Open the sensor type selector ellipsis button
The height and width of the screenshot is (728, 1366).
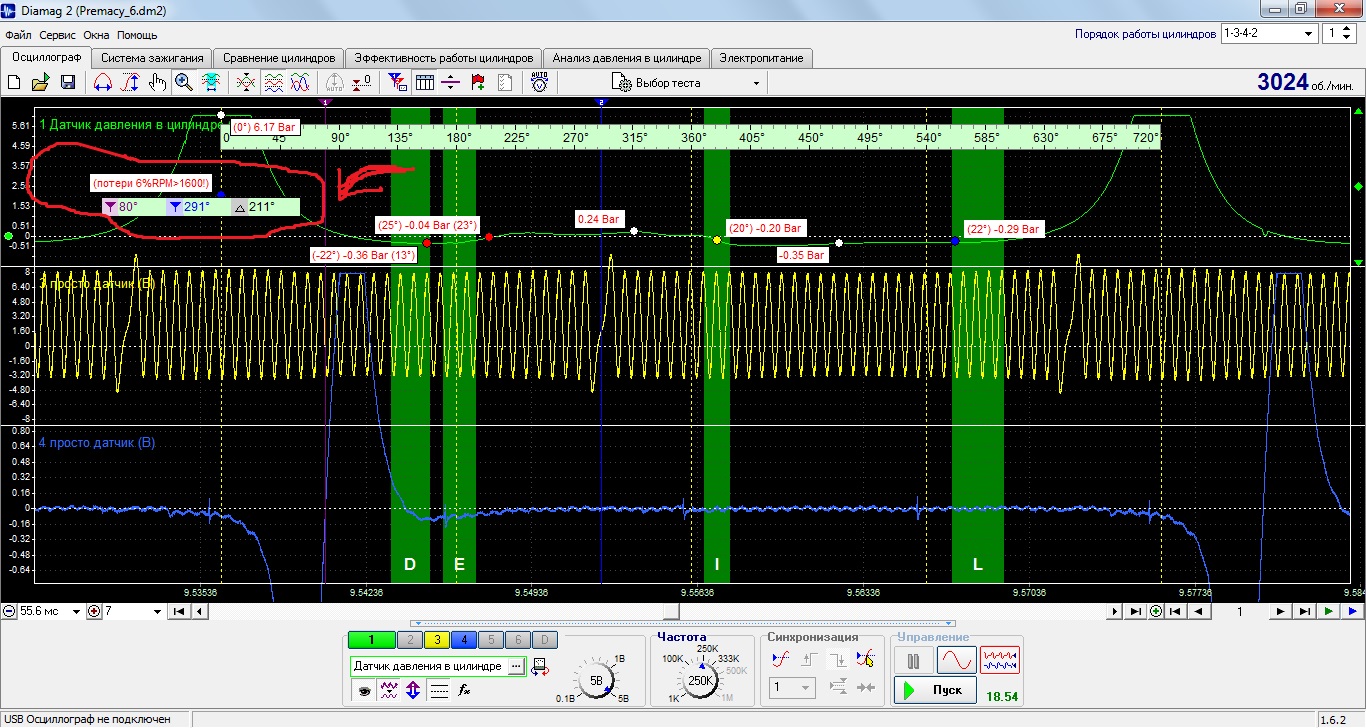click(516, 666)
